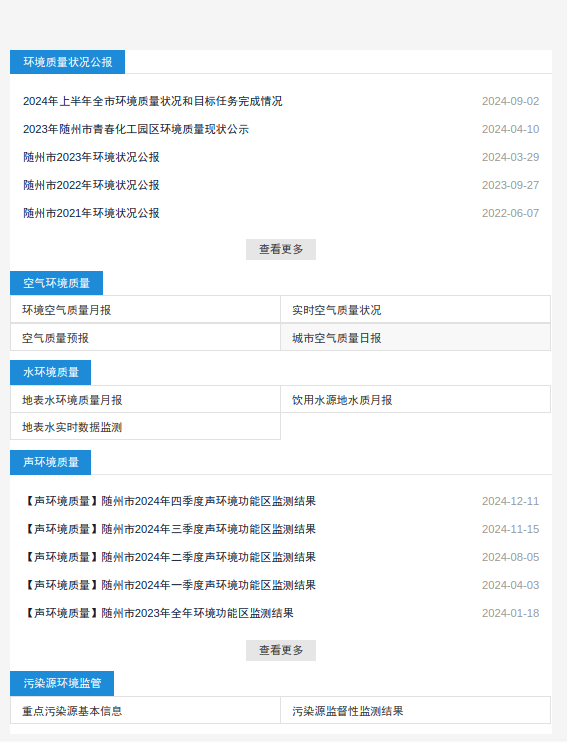Open 2024年四季度声环境功能区监测结果

(x=169, y=501)
